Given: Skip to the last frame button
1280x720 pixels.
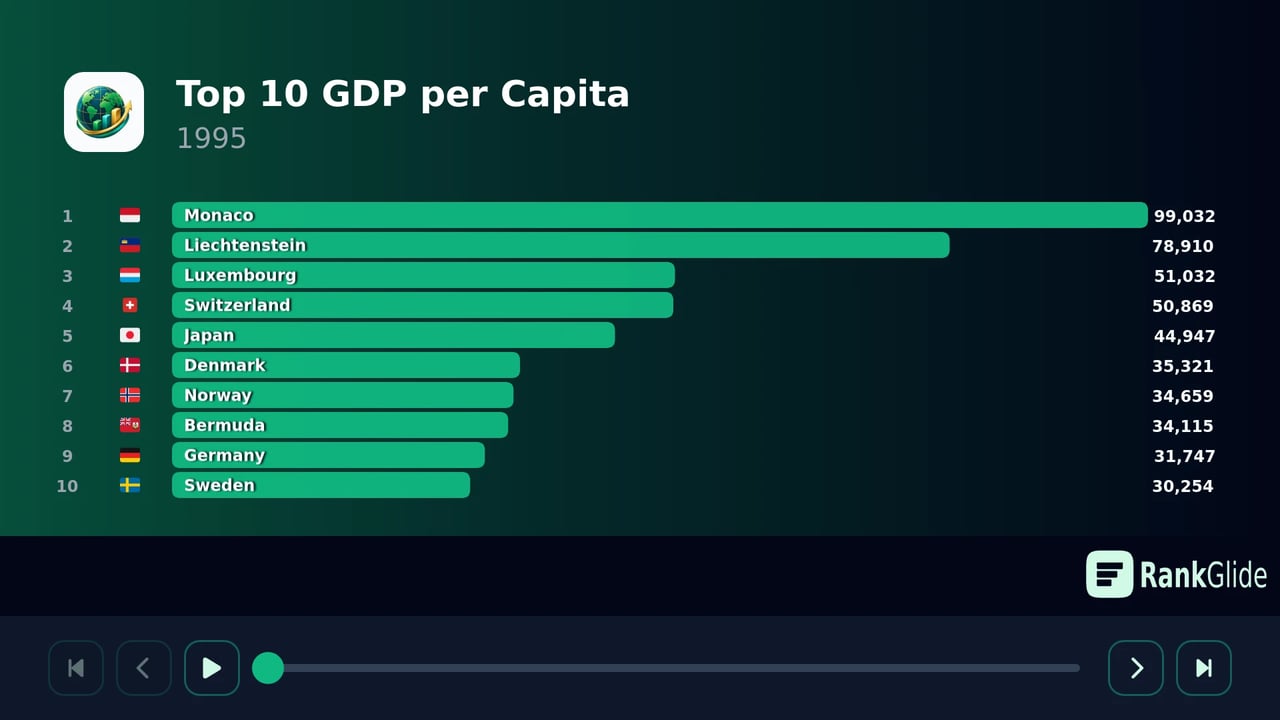Looking at the screenshot, I should [1204, 668].
